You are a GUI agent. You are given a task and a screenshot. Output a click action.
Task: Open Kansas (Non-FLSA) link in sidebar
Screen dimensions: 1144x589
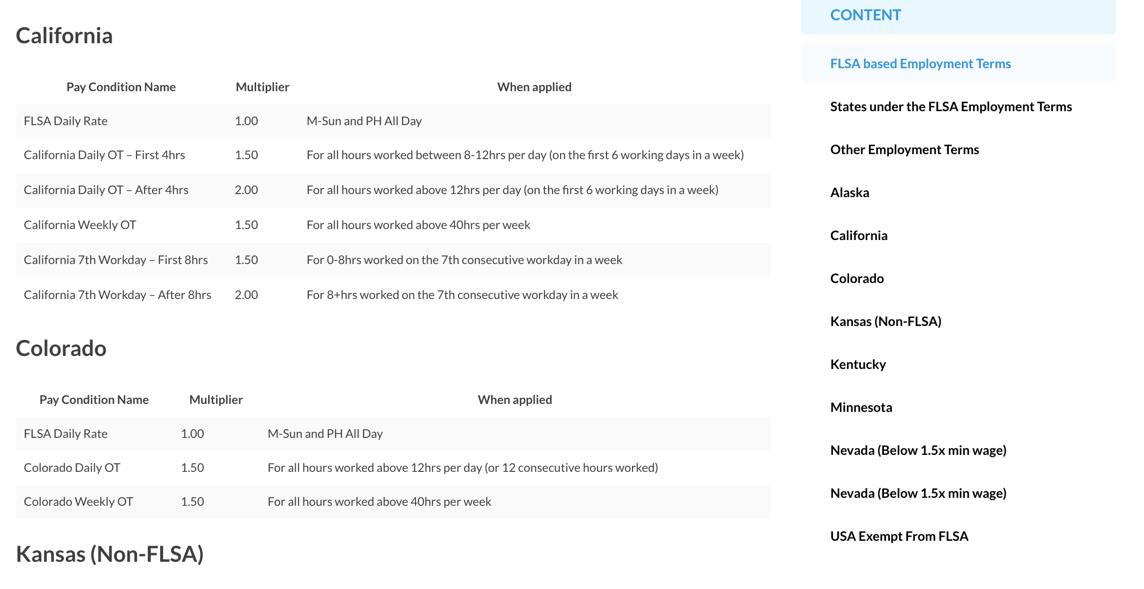click(x=885, y=322)
